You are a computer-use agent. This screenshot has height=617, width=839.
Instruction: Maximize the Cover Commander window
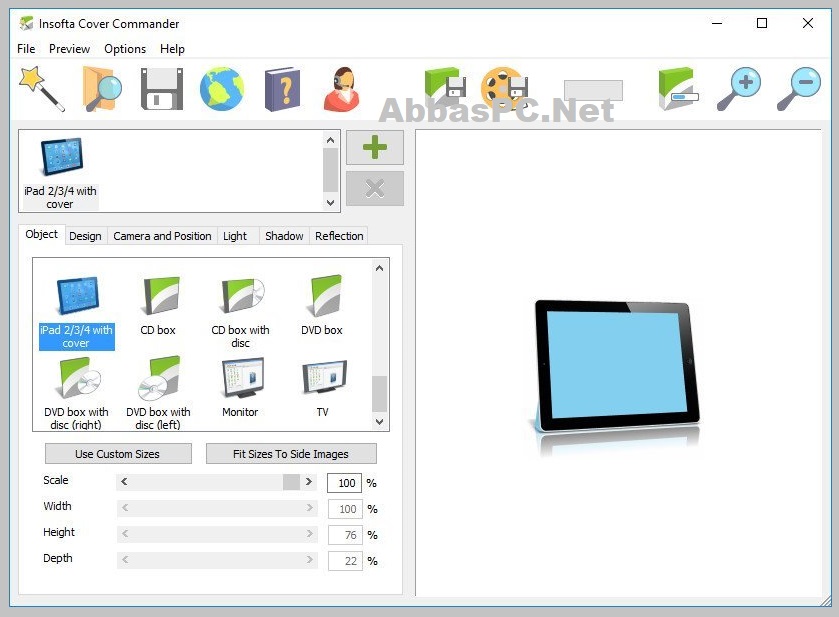762,23
